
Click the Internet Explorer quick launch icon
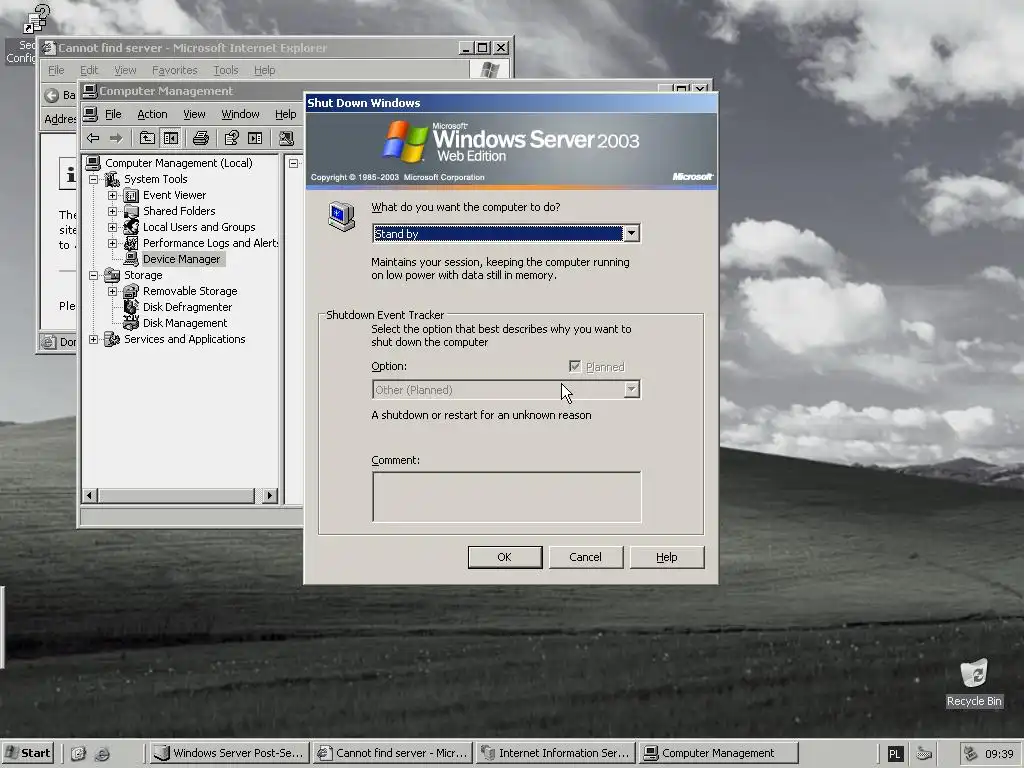[102, 754]
